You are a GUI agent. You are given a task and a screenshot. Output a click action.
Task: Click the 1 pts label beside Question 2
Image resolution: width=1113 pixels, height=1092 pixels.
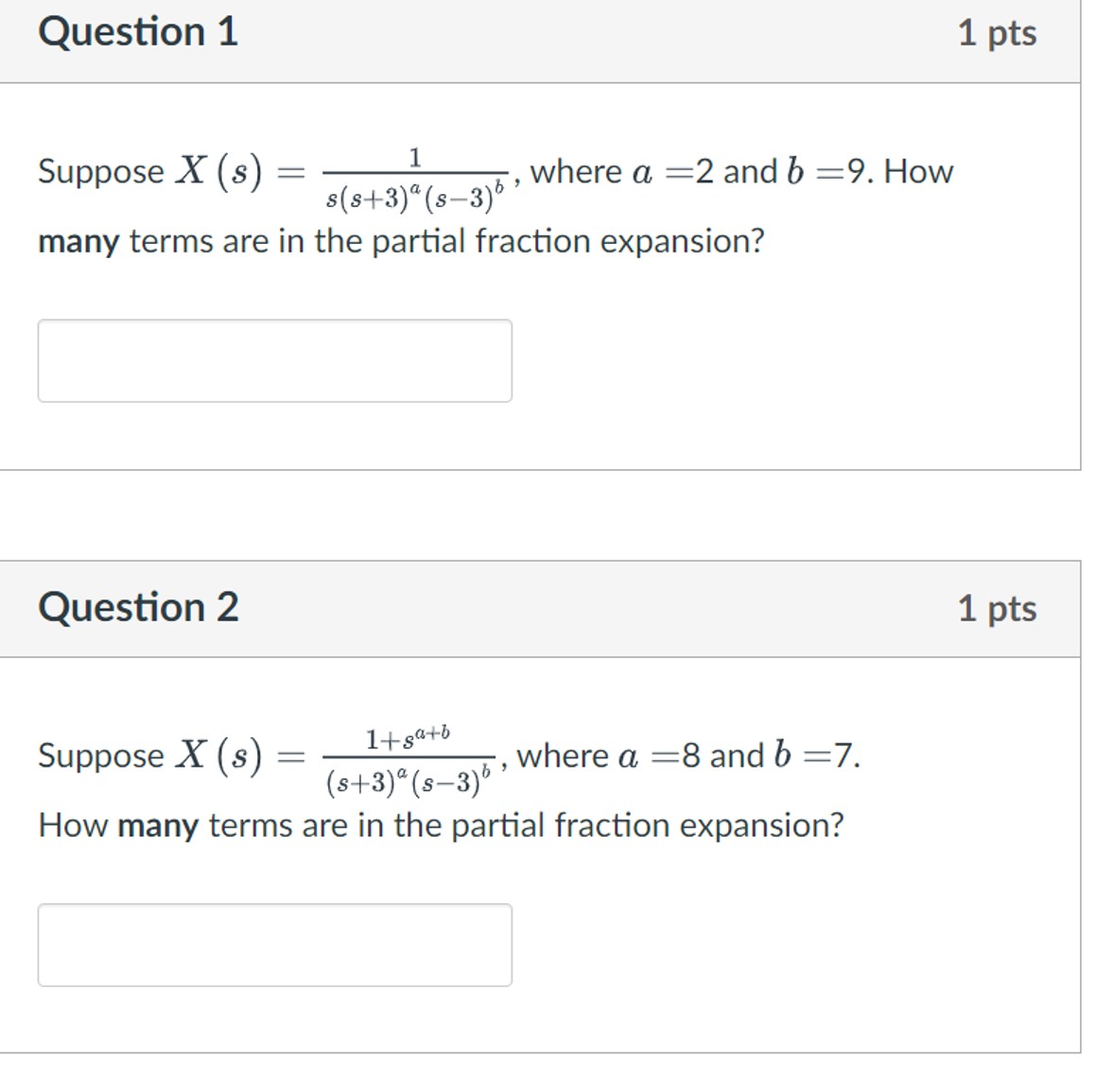[997, 609]
